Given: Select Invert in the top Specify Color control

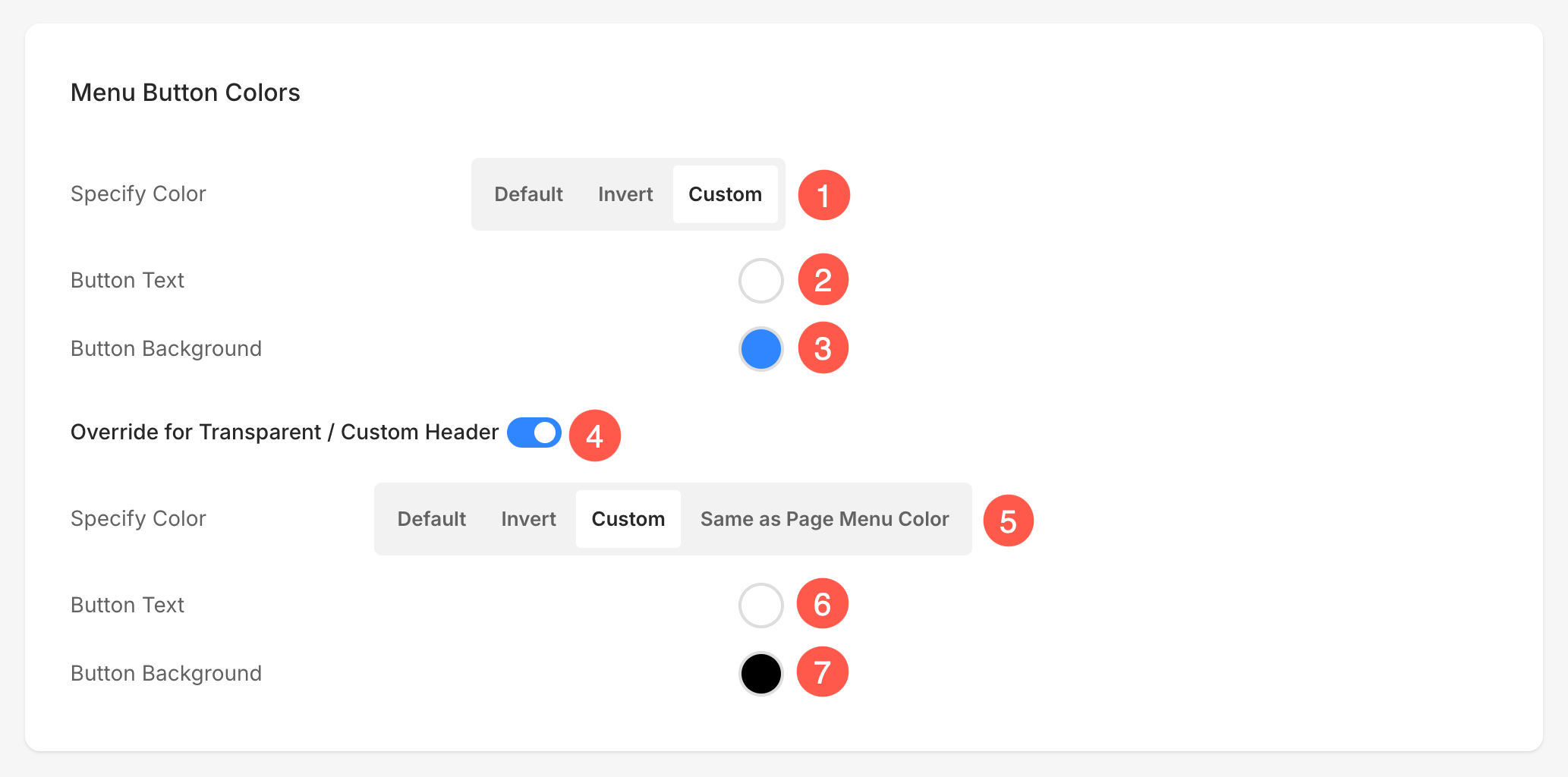Looking at the screenshot, I should tap(625, 194).
